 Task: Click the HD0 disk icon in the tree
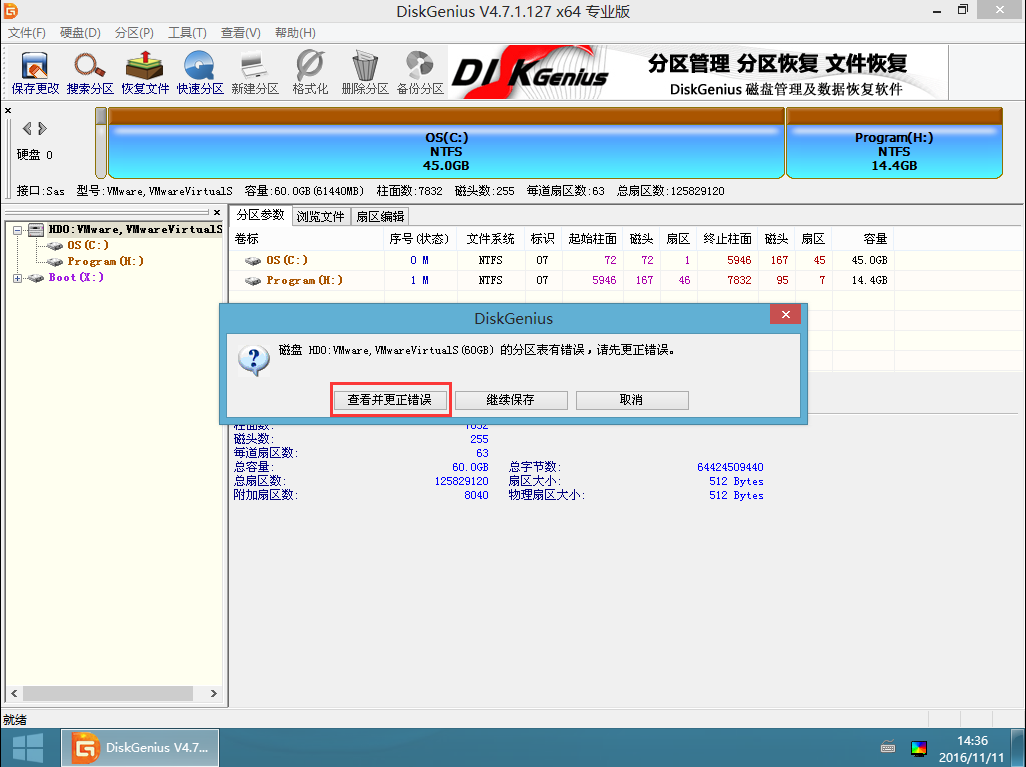tap(36, 230)
